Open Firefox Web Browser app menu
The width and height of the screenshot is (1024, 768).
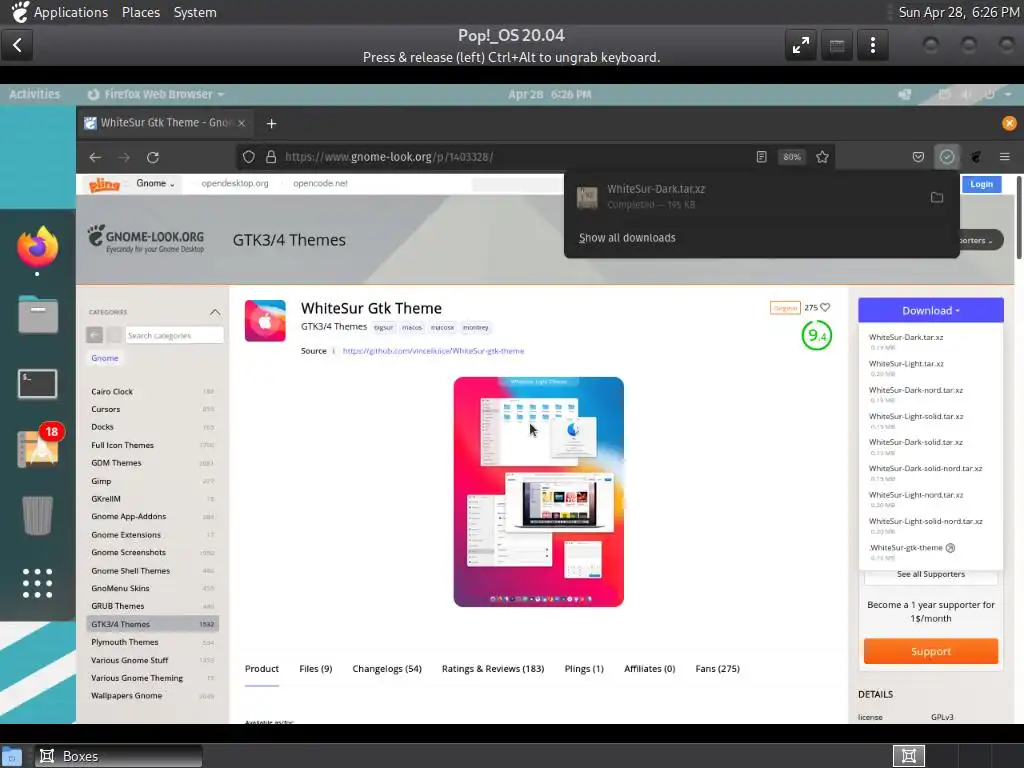(x=156, y=94)
